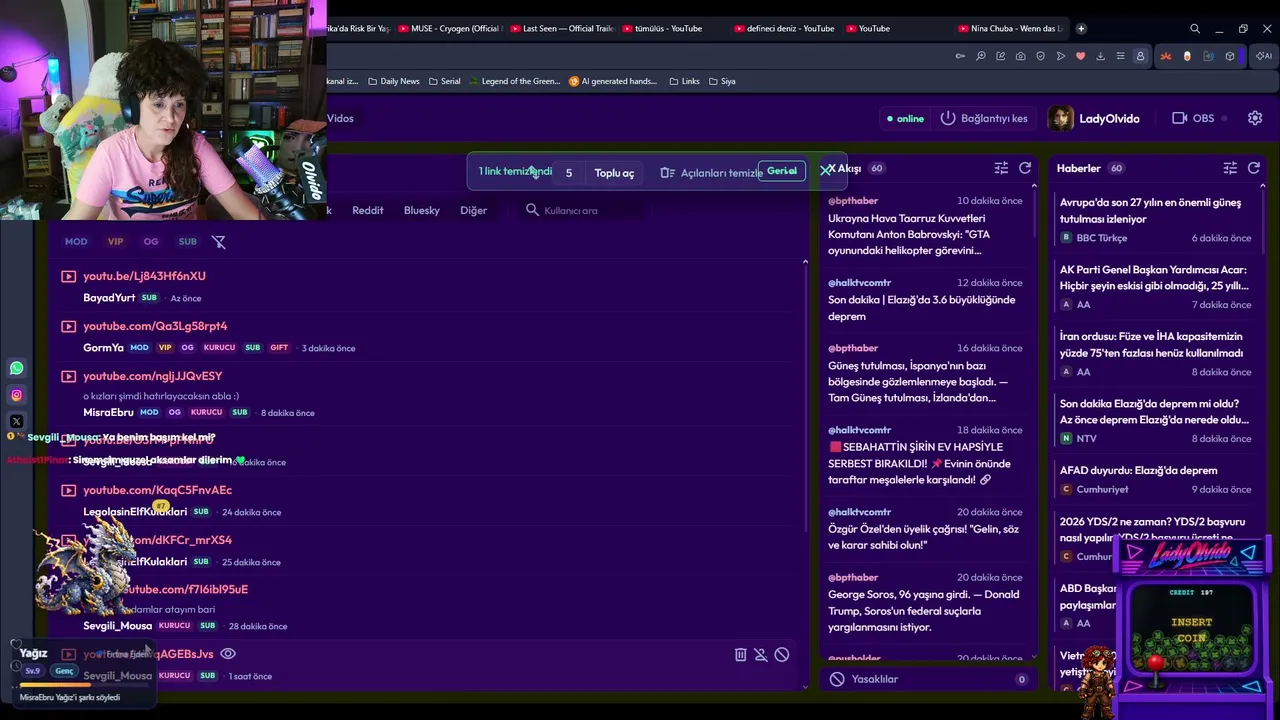
Task: Open Legend of the Green bookmark
Action: click(x=513, y=81)
